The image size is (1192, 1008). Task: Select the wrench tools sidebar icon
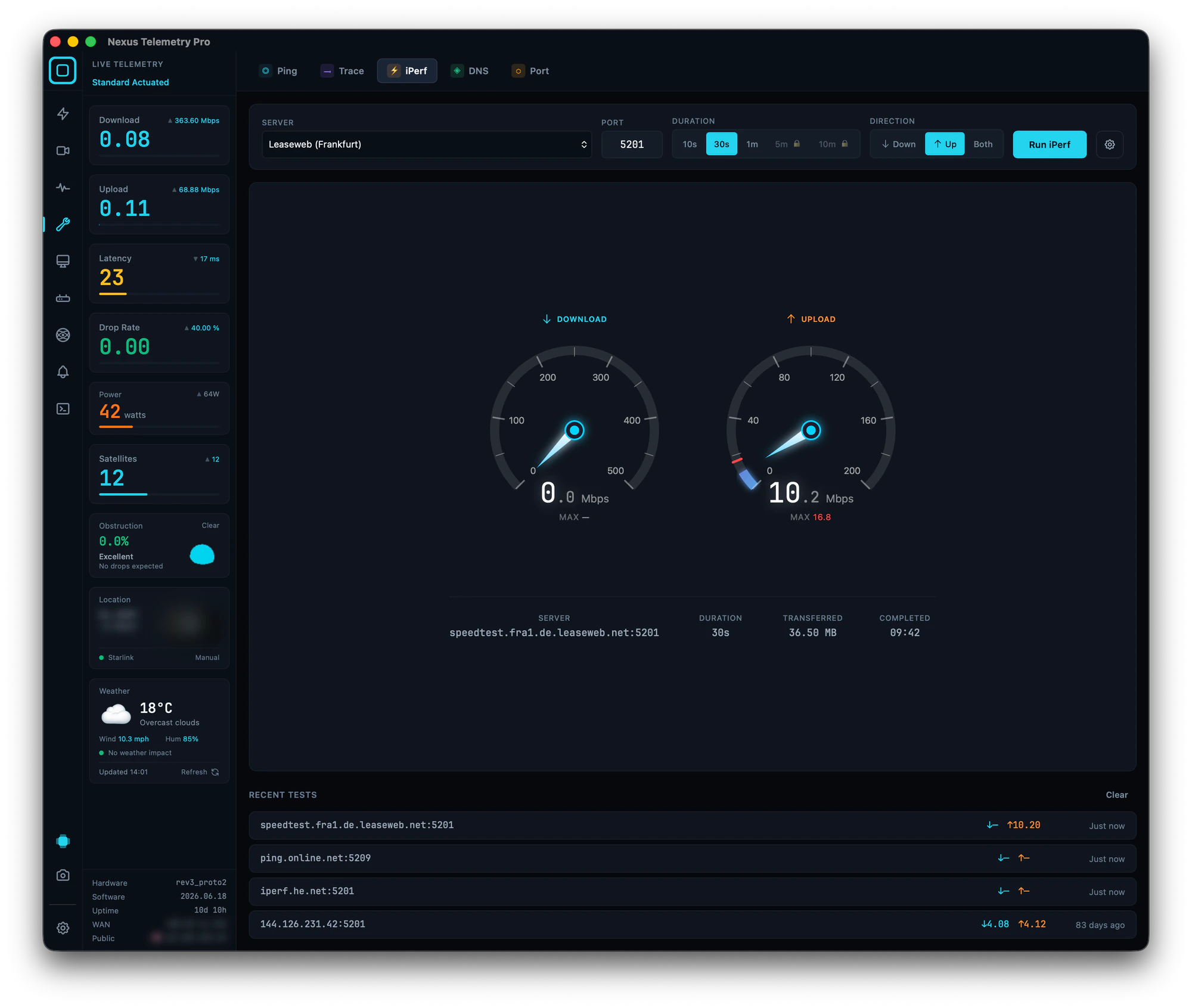pyautogui.click(x=63, y=224)
